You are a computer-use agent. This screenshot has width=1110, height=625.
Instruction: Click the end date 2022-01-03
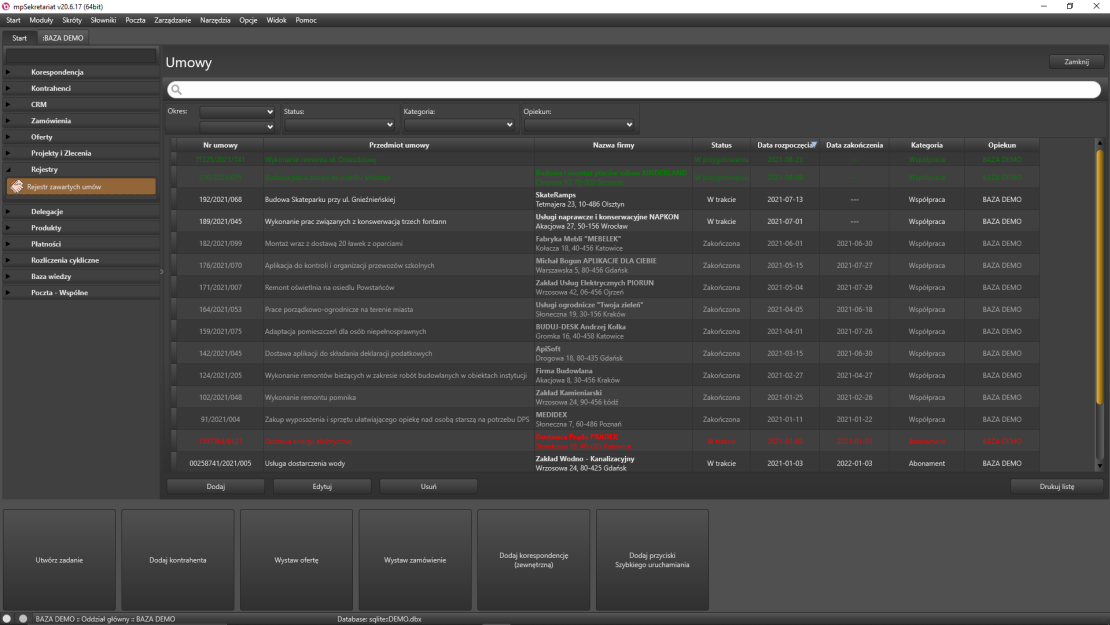click(x=854, y=464)
